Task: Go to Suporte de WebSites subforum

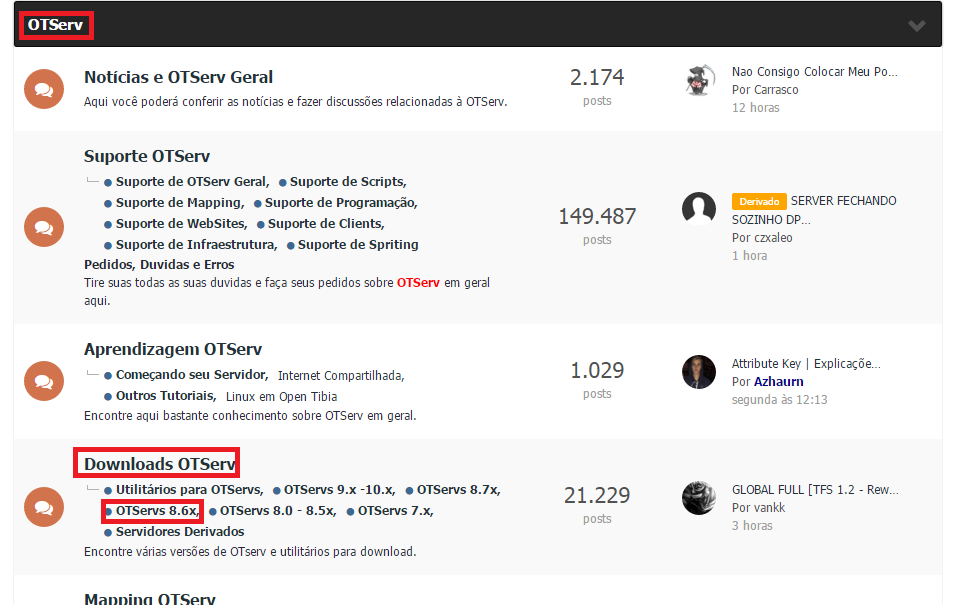Action: [x=182, y=223]
